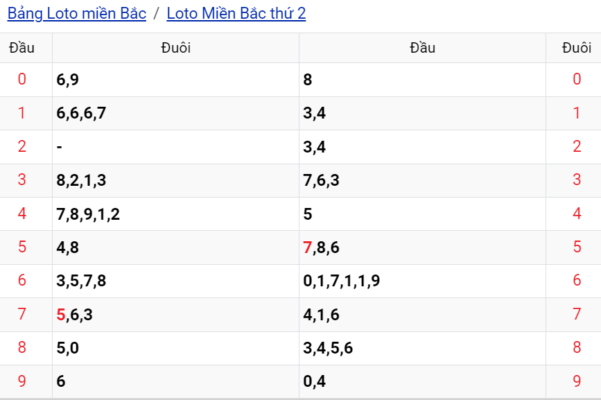
Task: Click the cell showing 3,4,5,6
Action: point(328,348)
